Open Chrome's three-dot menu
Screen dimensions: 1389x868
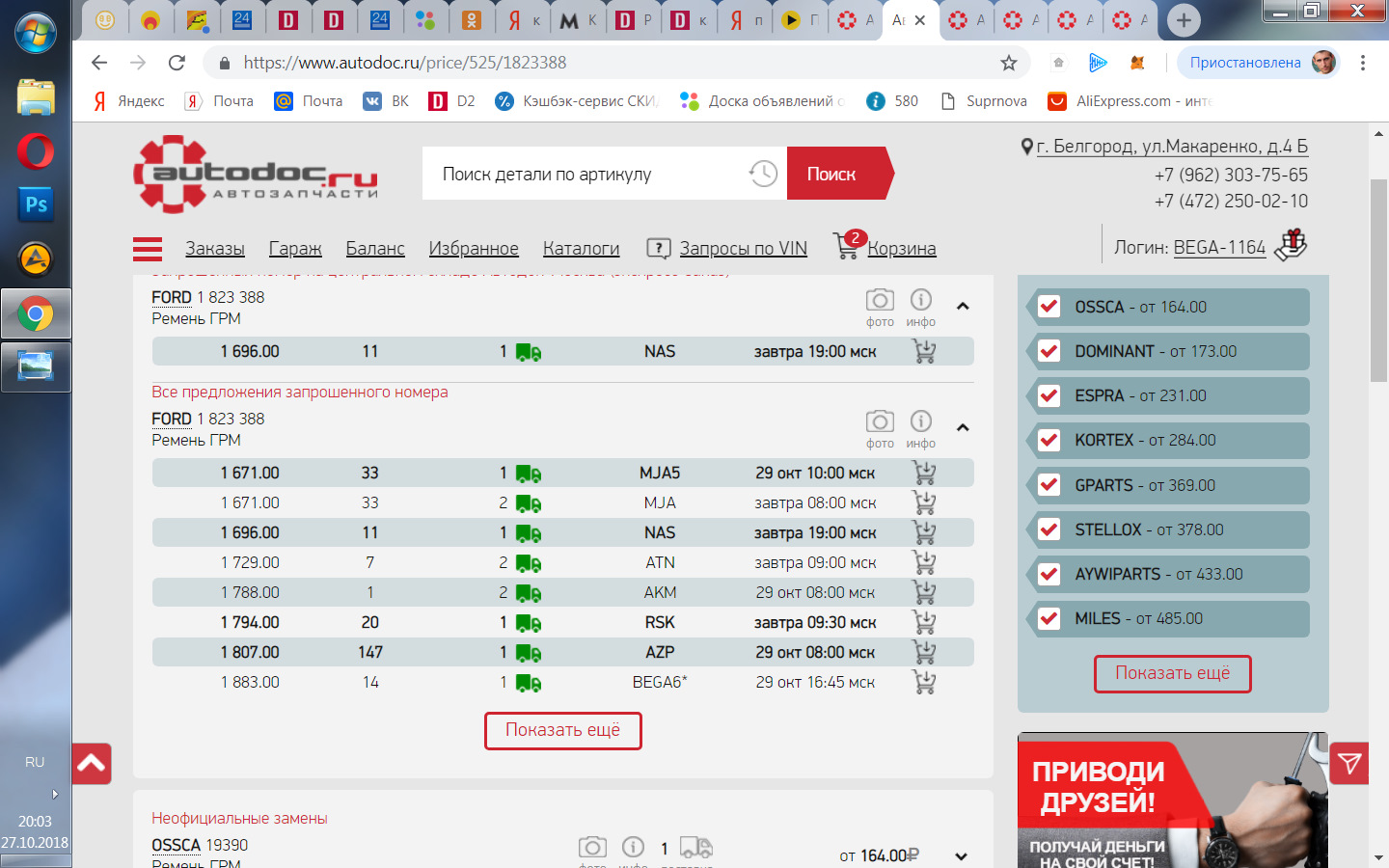tap(1362, 63)
